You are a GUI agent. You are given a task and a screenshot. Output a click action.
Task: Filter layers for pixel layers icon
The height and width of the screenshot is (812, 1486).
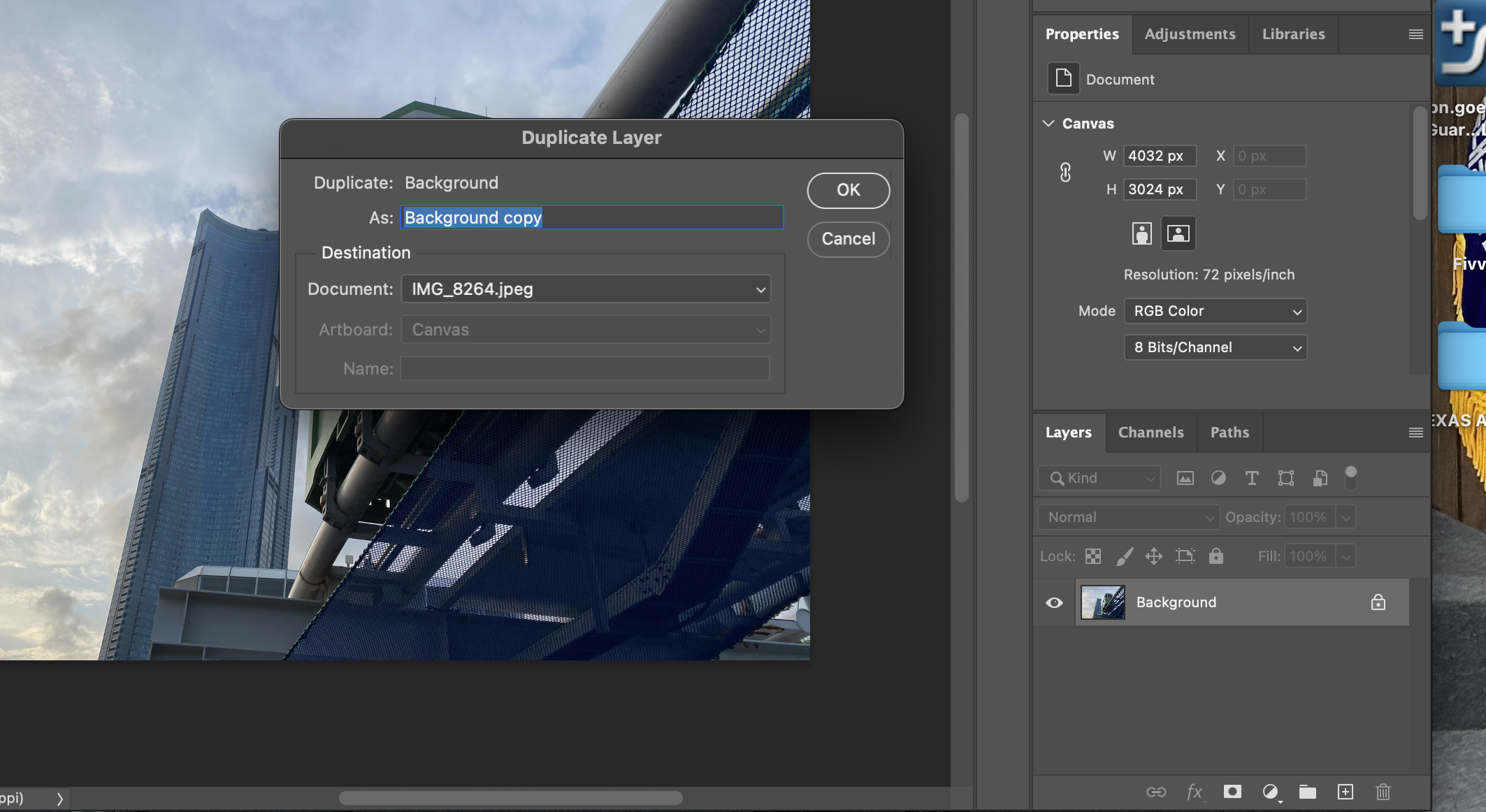[x=1185, y=478]
